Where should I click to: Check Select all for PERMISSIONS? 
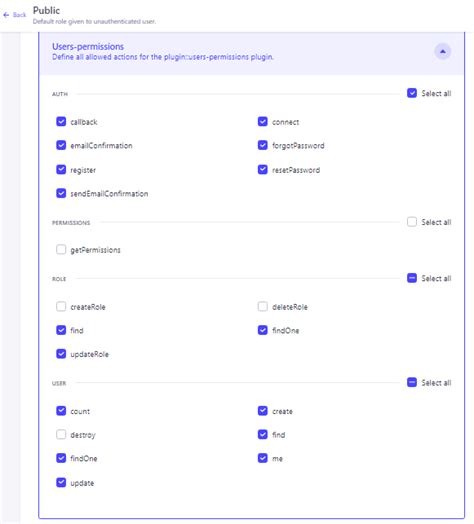(412, 222)
